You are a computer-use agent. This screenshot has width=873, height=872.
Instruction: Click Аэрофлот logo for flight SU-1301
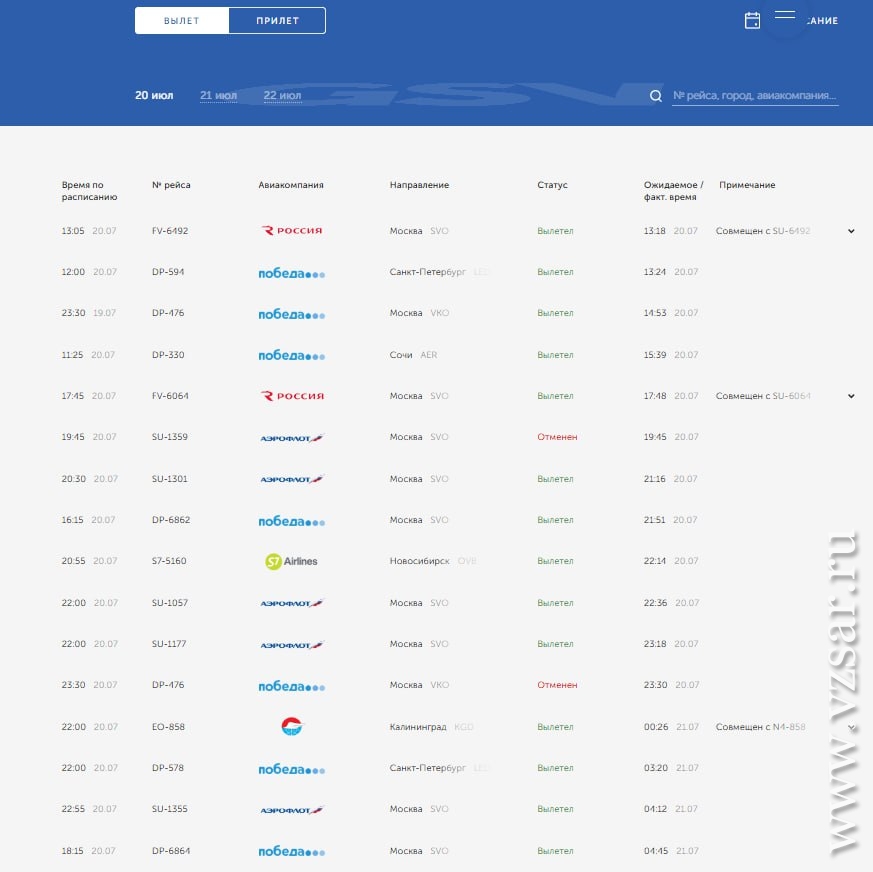pos(292,479)
